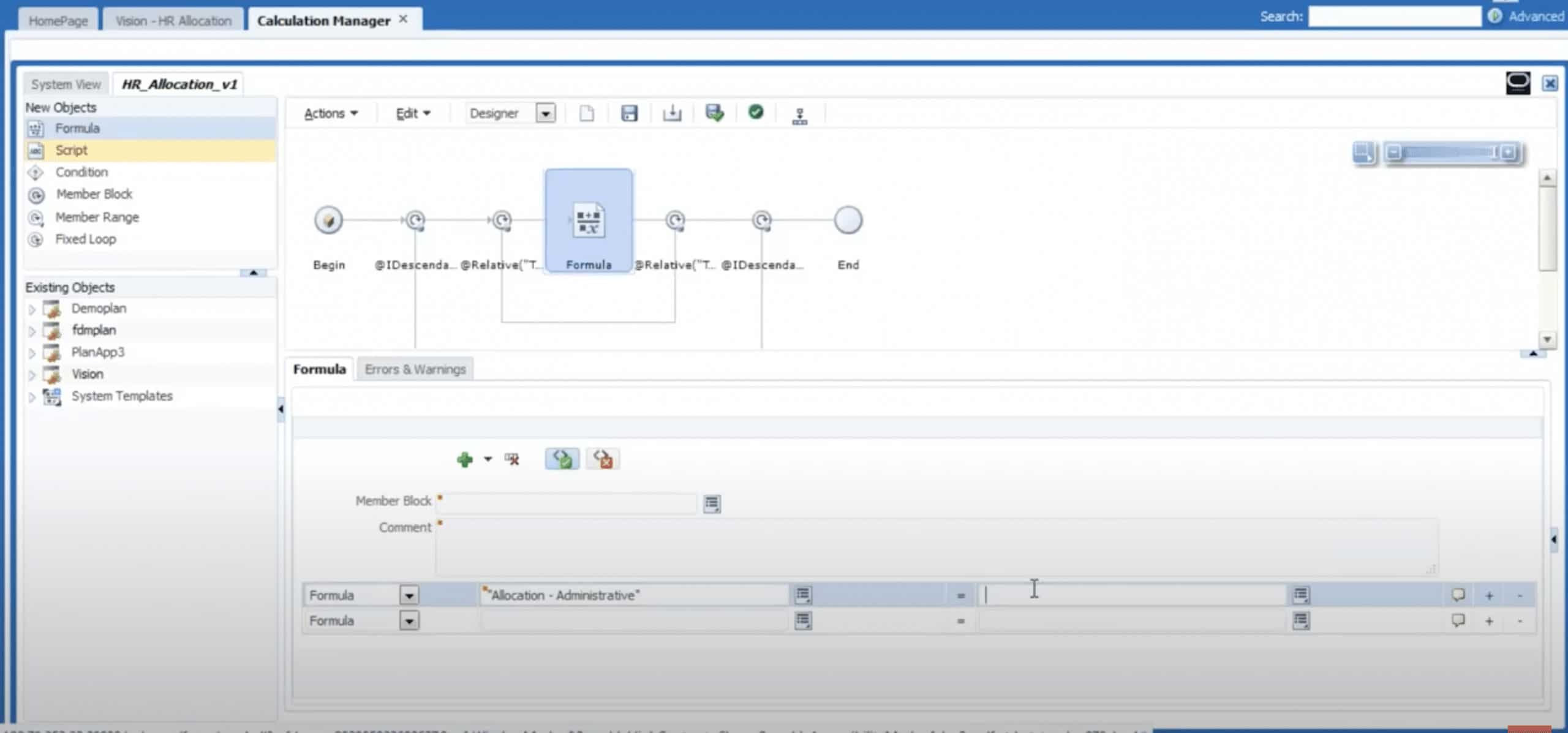Click the flowchart zoom slider
Screen dimensions: 1568x733
(x=1449, y=152)
